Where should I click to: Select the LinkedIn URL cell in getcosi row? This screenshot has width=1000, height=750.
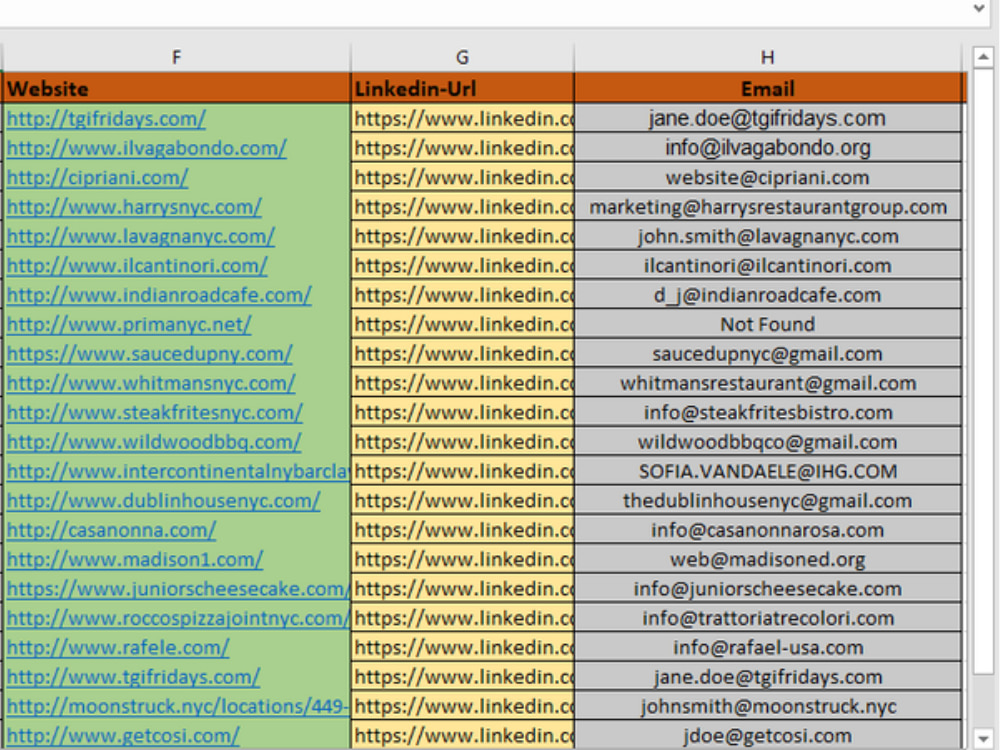click(x=462, y=735)
